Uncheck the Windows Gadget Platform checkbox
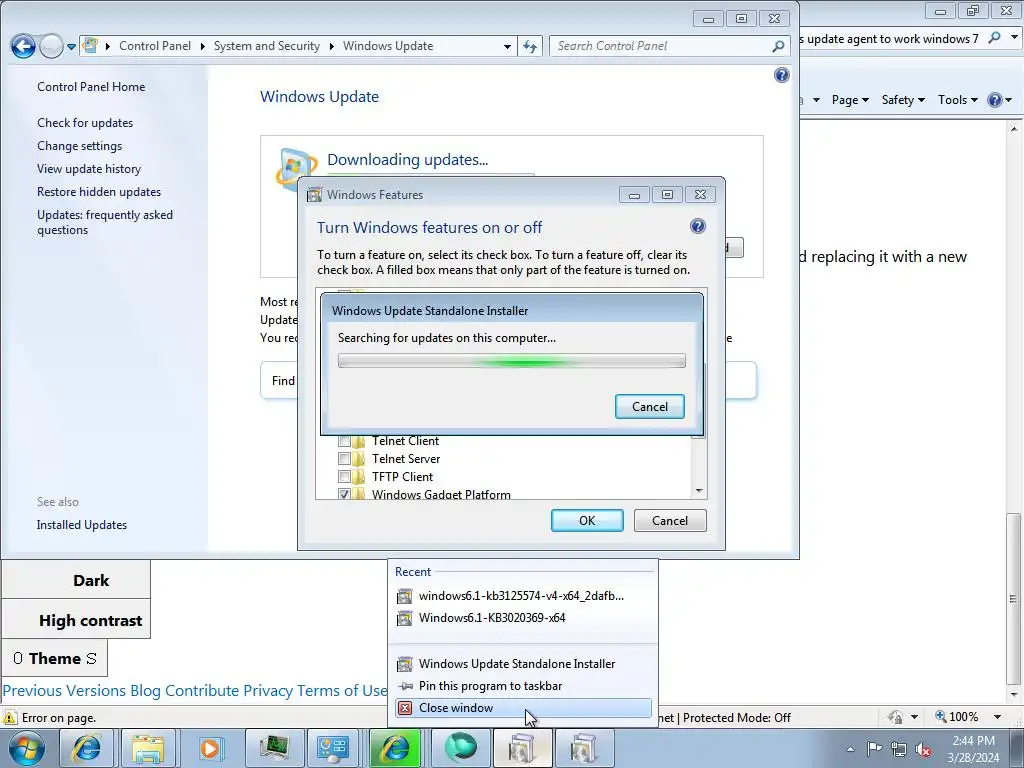This screenshot has width=1024, height=768. (344, 494)
